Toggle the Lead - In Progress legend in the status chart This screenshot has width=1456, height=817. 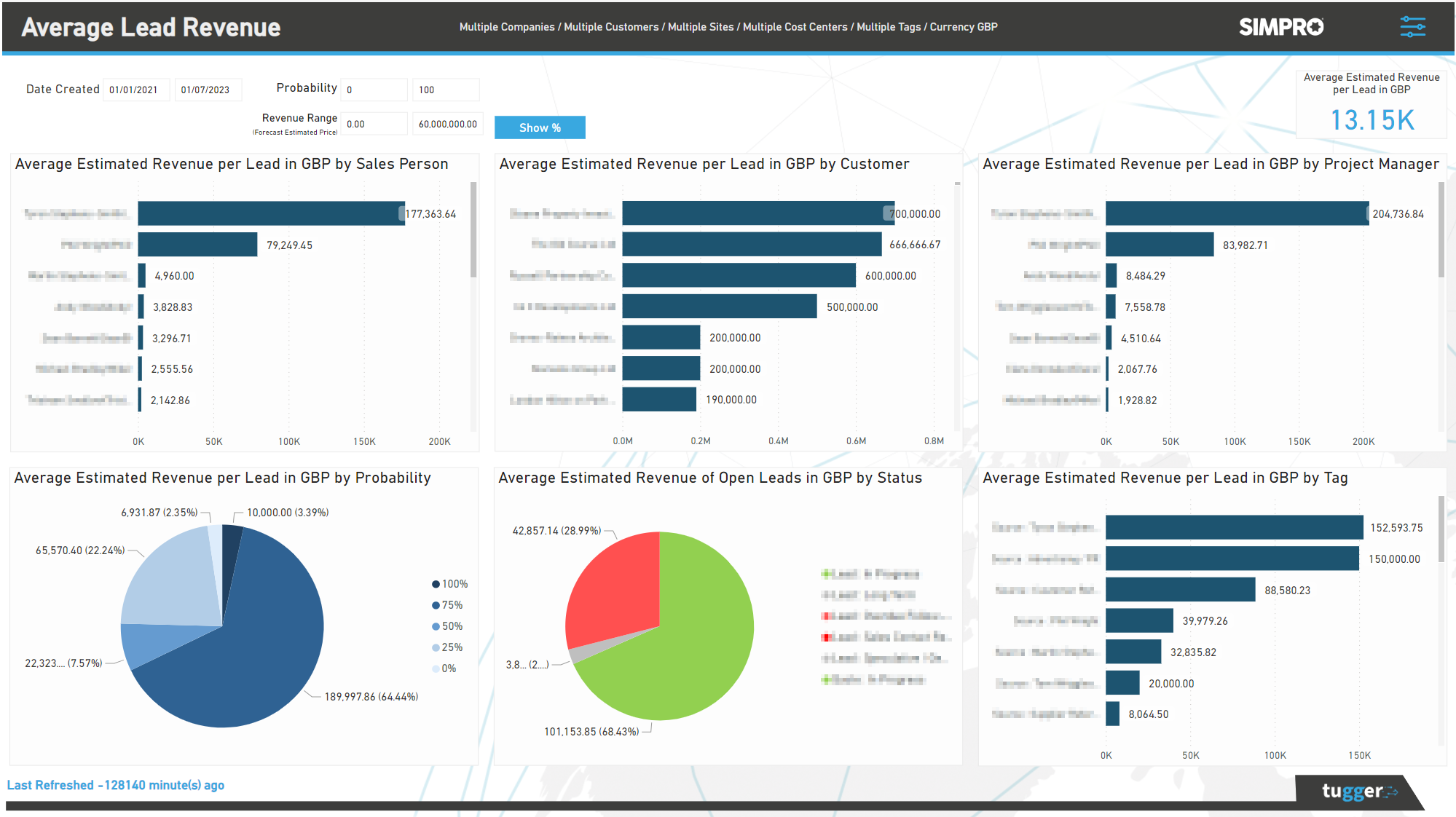871,574
